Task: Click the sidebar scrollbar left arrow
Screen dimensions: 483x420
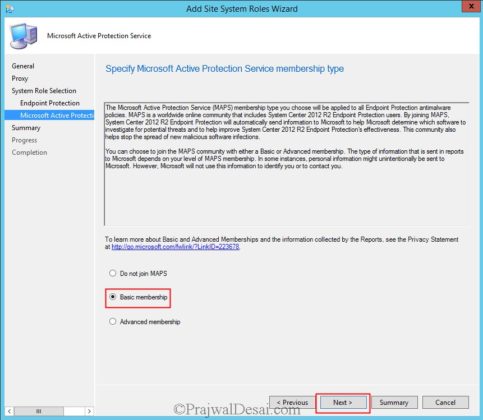Action: point(9,411)
